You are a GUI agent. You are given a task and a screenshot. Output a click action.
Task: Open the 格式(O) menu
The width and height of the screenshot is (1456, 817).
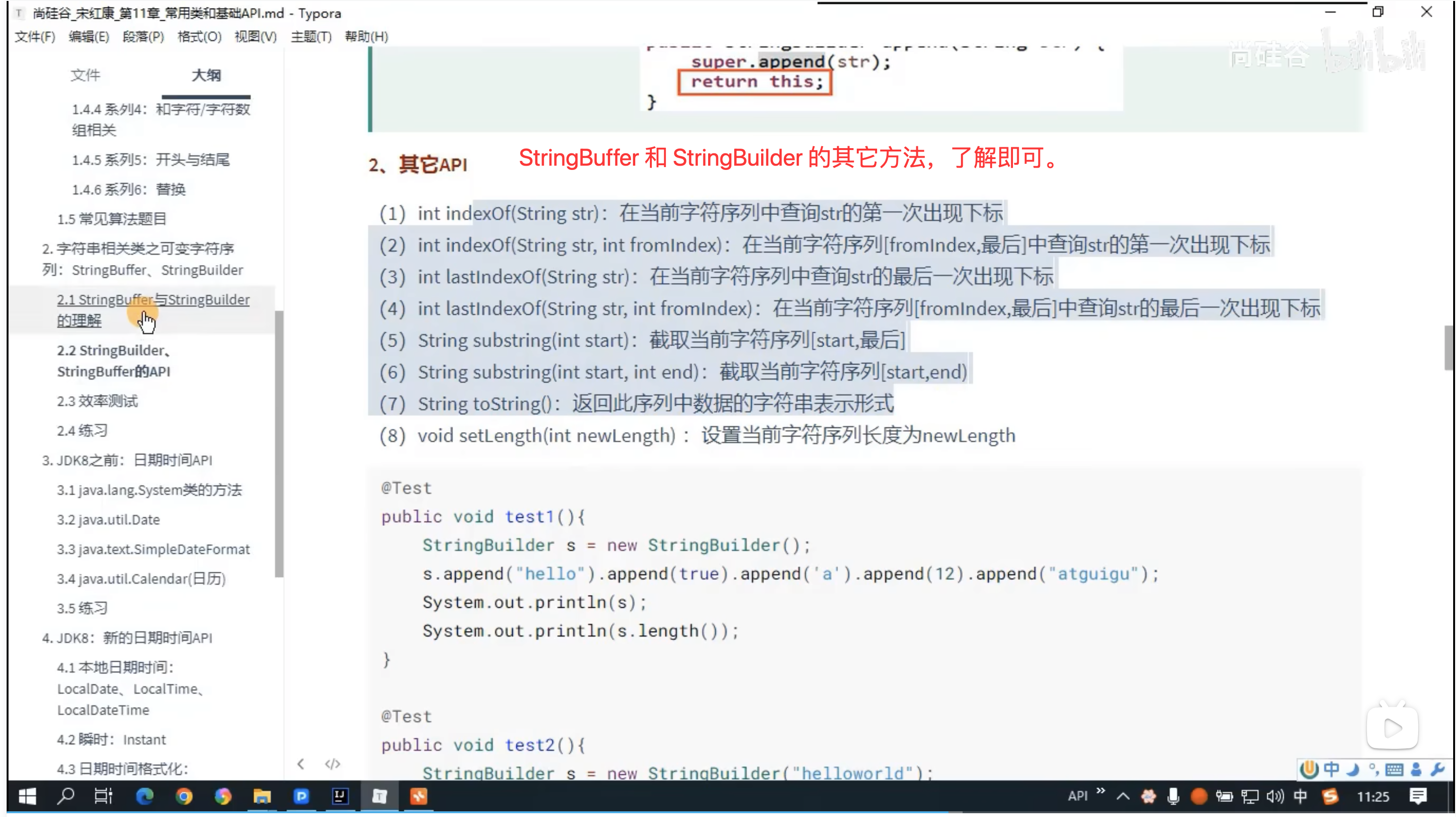[x=199, y=37]
